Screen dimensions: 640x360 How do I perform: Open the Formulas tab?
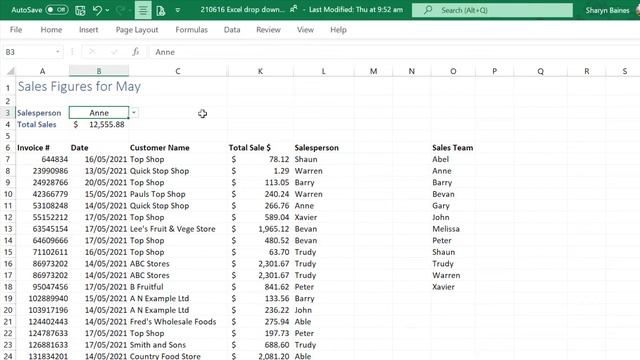[x=191, y=30]
